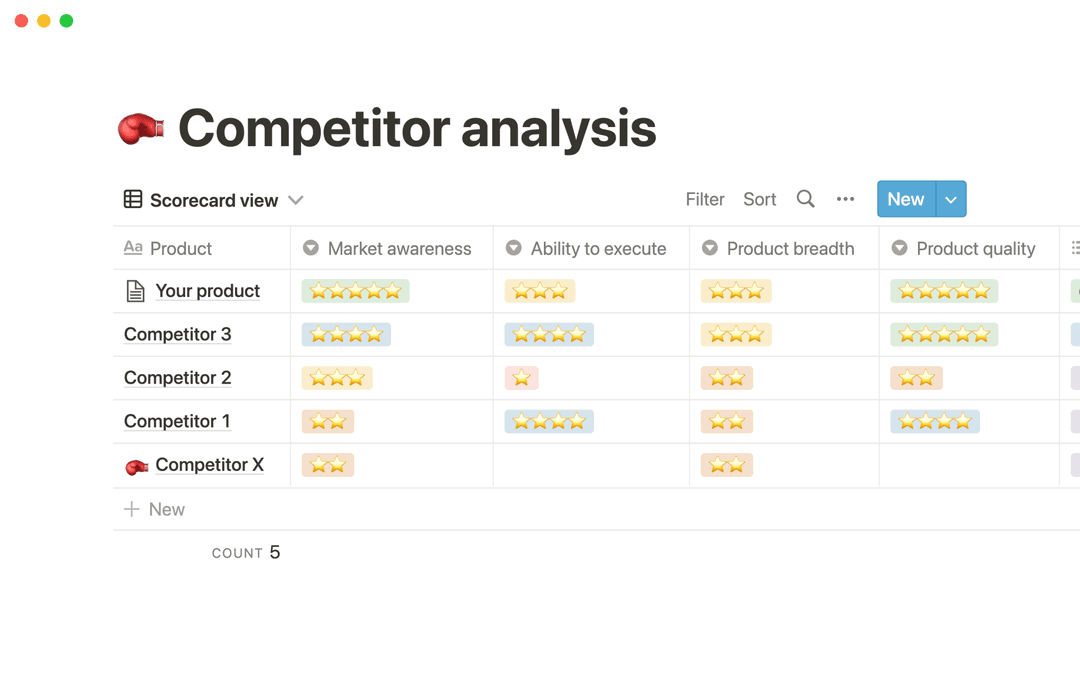Click + New to add a row
The height and width of the screenshot is (675, 1080).
pyautogui.click(x=154, y=509)
